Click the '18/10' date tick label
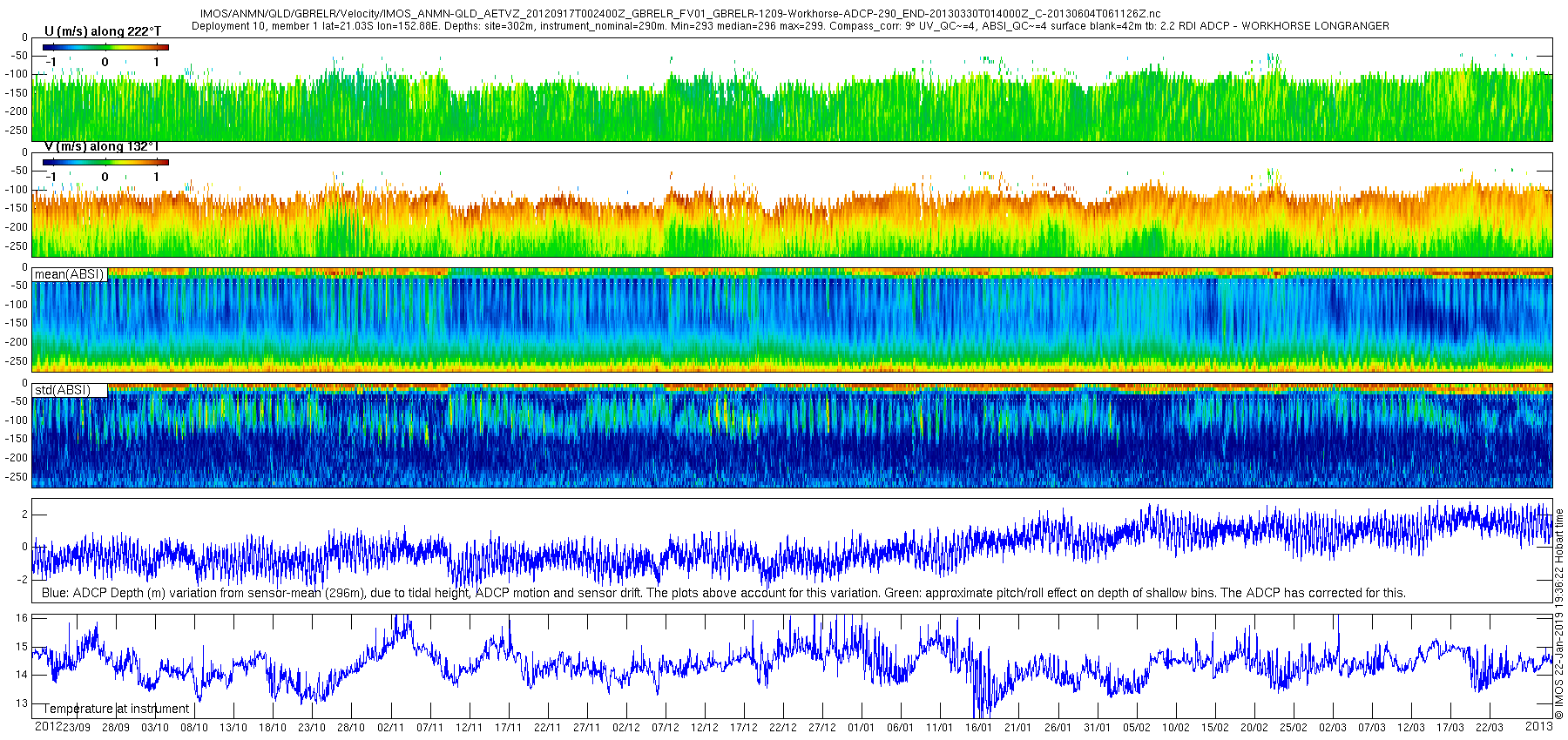1568x740 pixels. click(x=273, y=728)
